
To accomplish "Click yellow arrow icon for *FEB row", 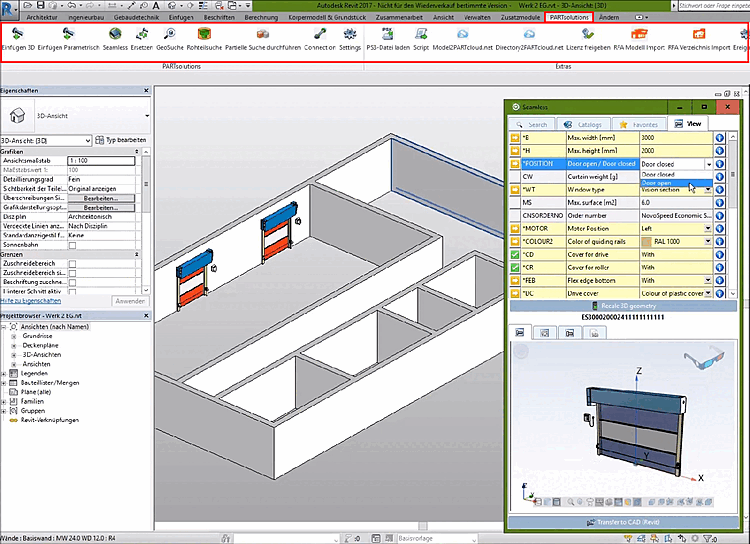I will [x=515, y=280].
